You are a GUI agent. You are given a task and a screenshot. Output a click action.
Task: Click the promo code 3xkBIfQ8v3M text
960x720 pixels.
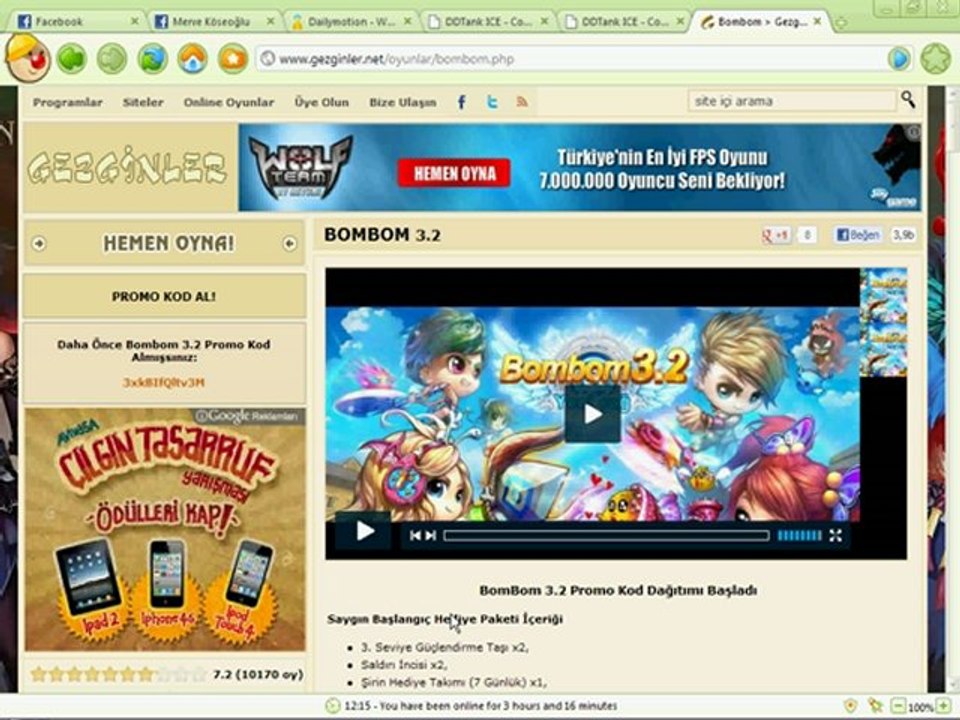(x=163, y=383)
